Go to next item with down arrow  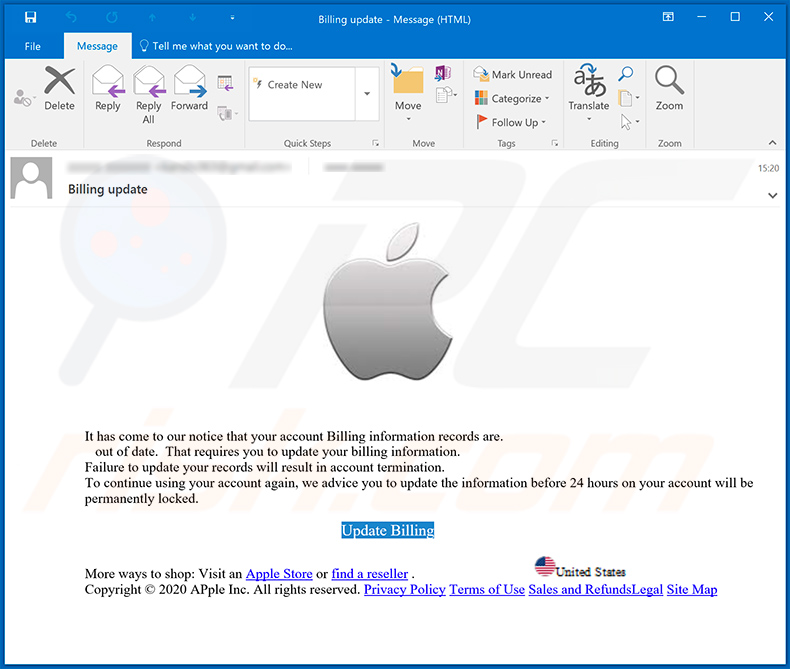[x=192, y=18]
